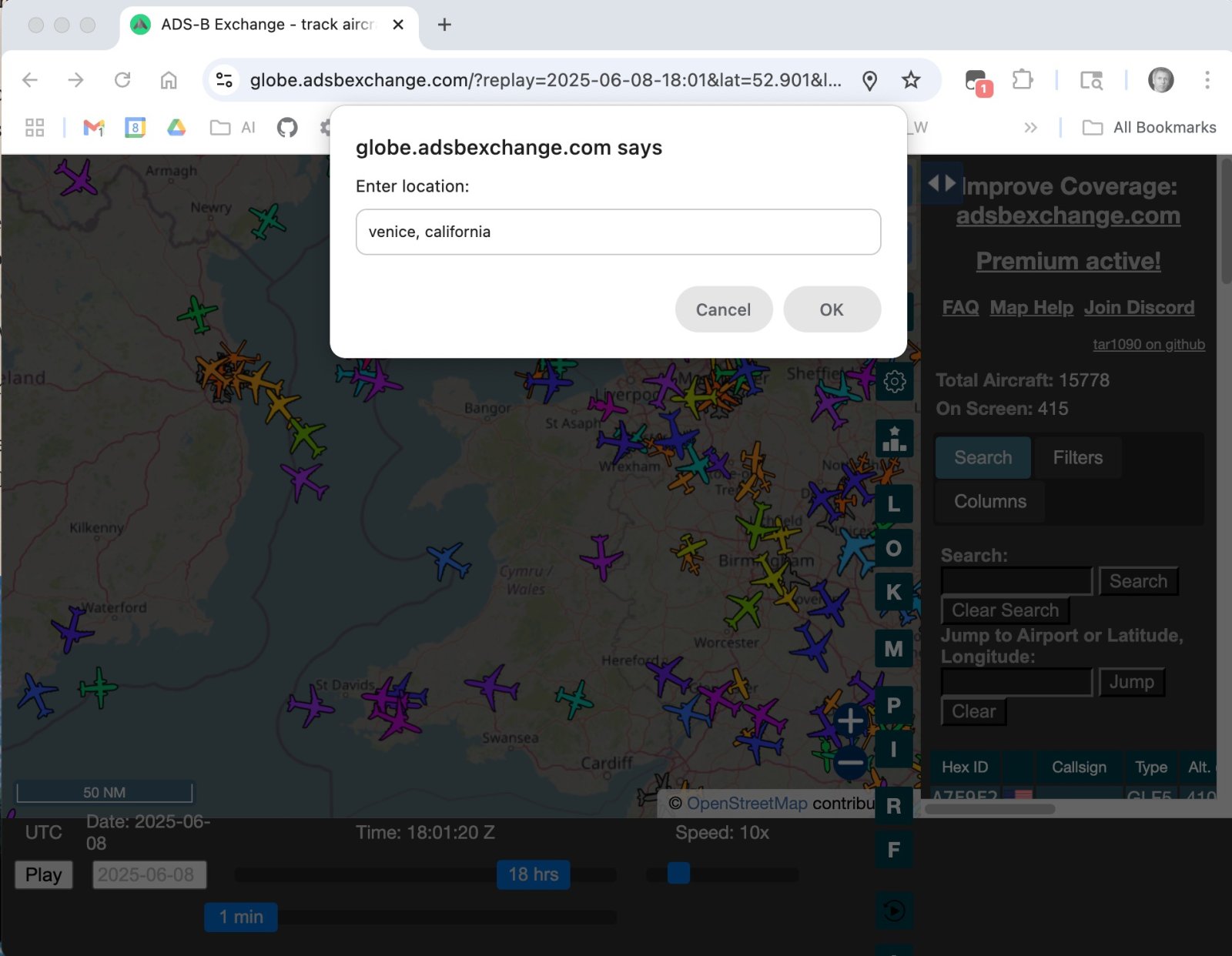Reload the page with the refresh icon
The width and height of the screenshot is (1232, 956).
point(122,80)
